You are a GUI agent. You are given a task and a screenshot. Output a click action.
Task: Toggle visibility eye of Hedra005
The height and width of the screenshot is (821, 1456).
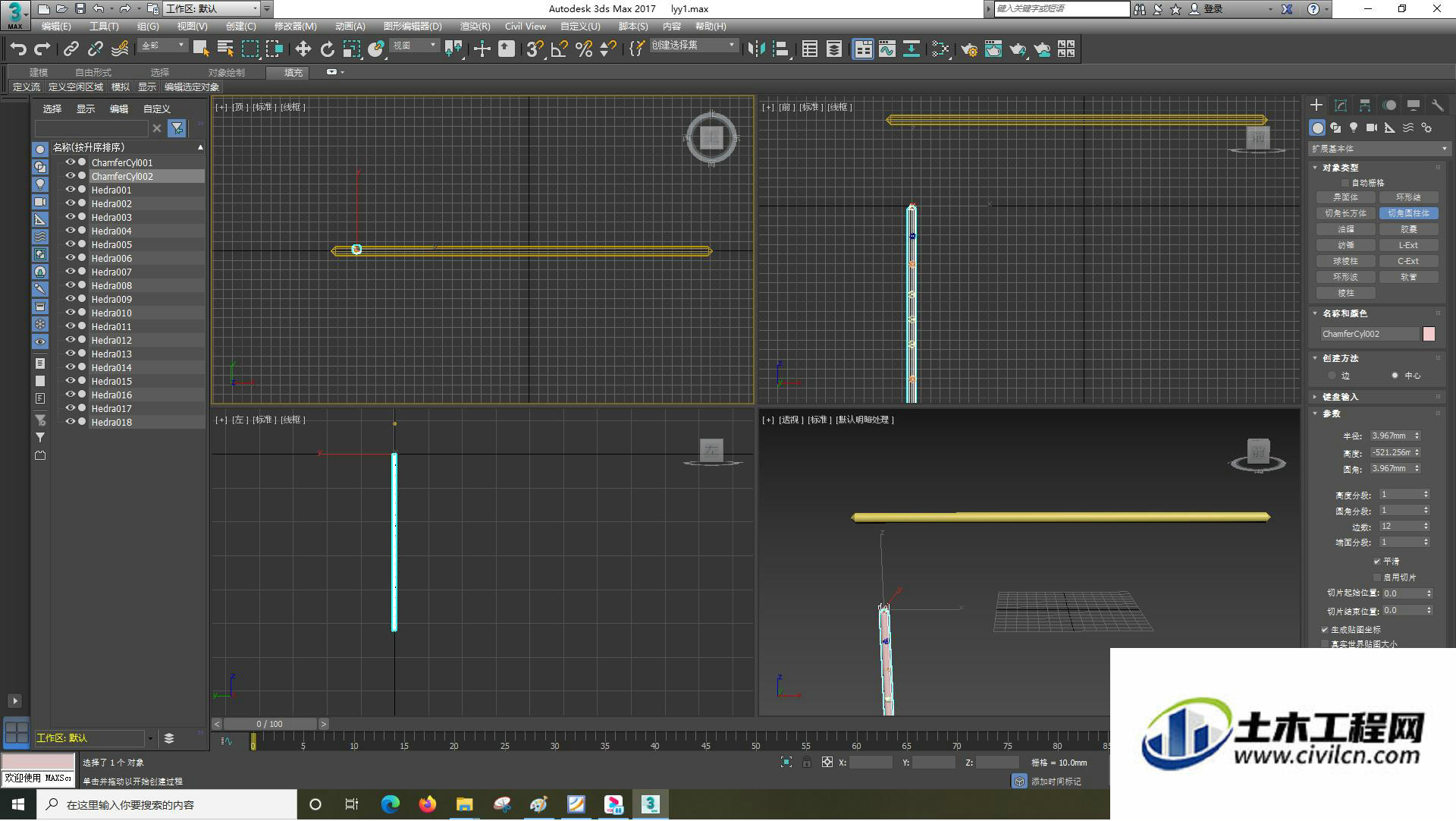point(71,244)
